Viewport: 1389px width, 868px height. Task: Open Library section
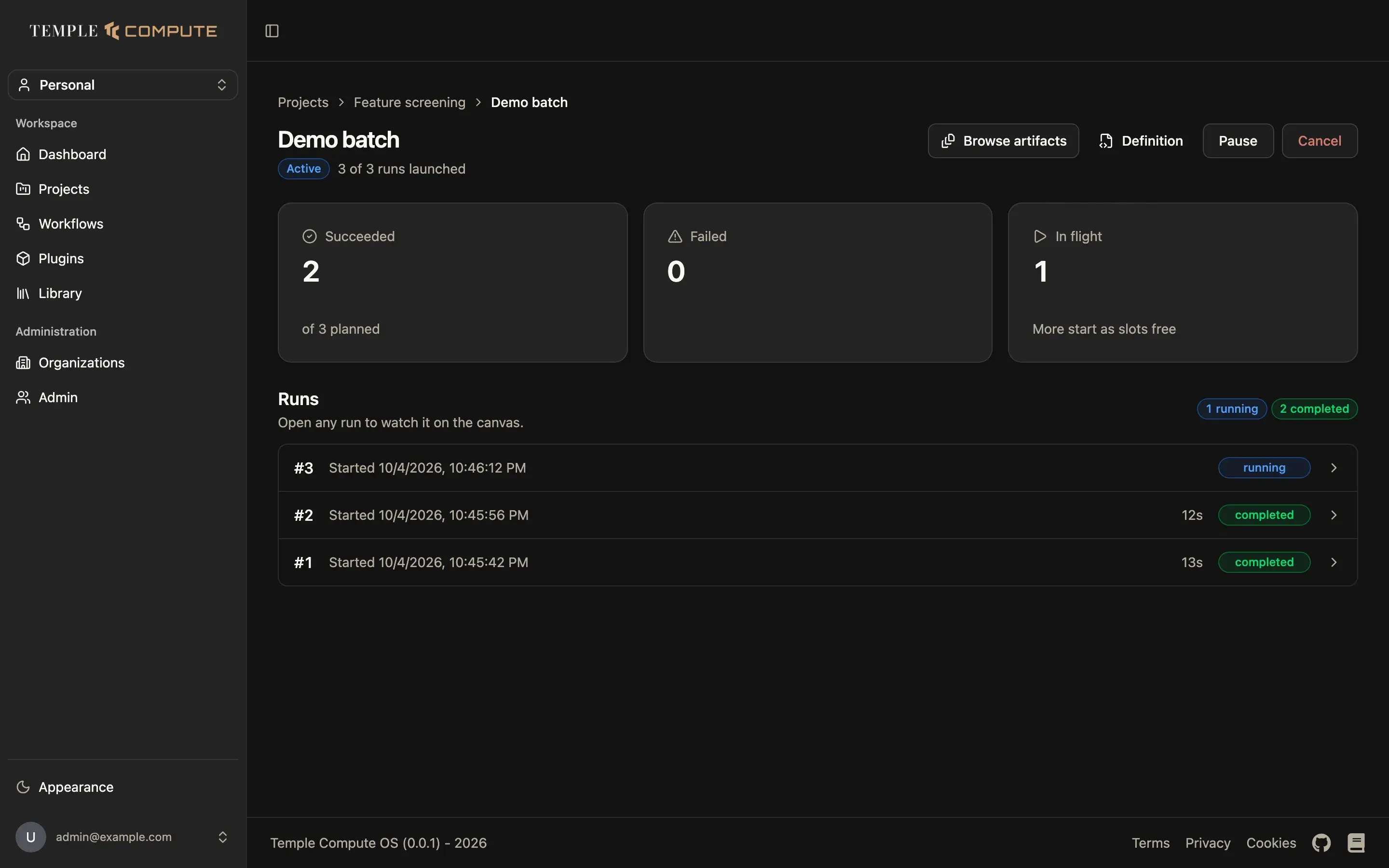click(123, 293)
